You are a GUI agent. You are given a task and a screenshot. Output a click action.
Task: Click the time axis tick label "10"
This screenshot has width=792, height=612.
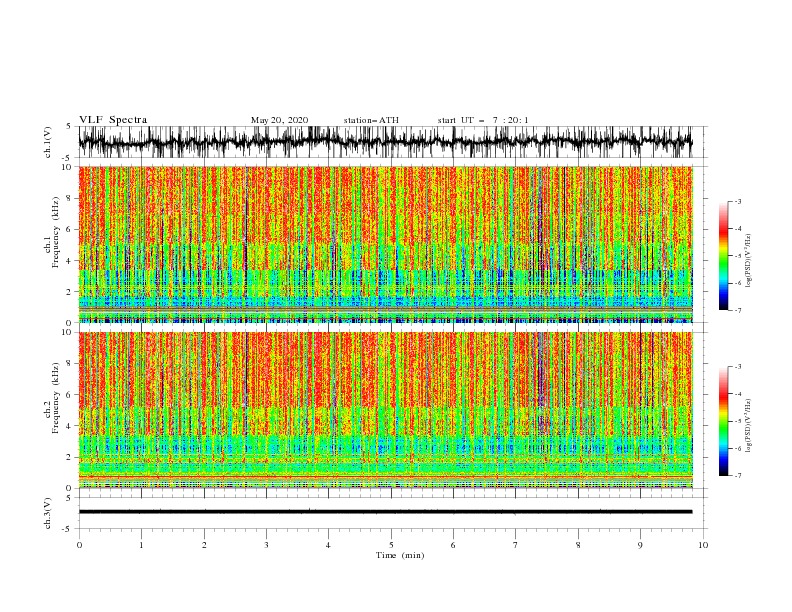coord(703,545)
